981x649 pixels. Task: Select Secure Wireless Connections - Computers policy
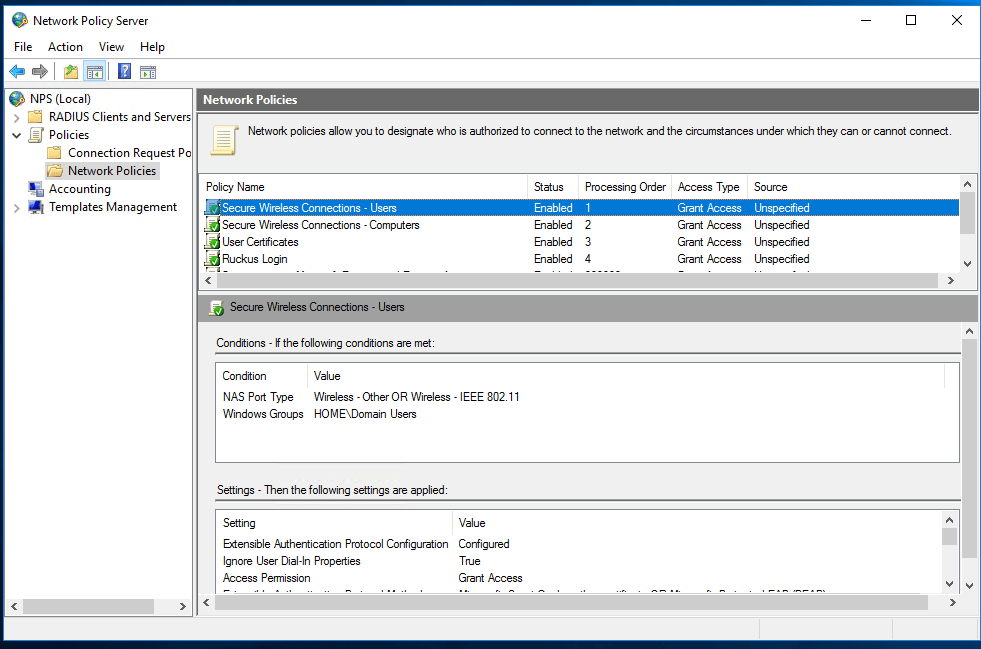pos(320,225)
